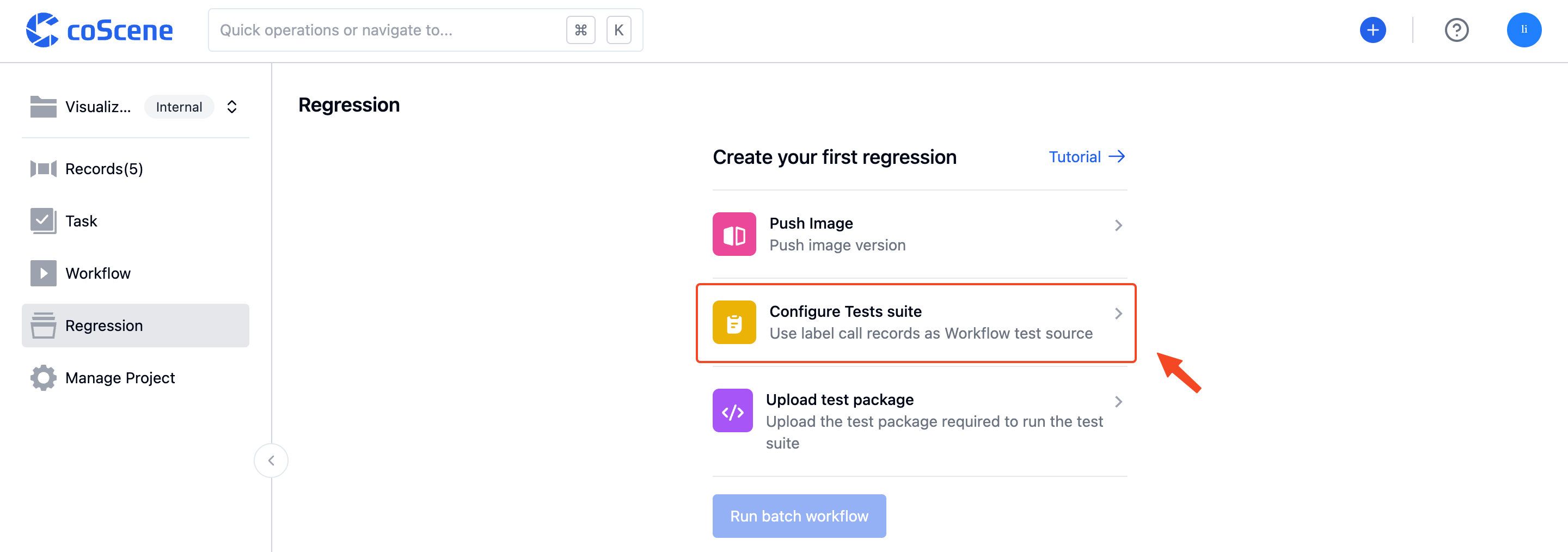Open the help question mark icon
Viewport: 1568px width, 552px height.
click(x=1456, y=30)
